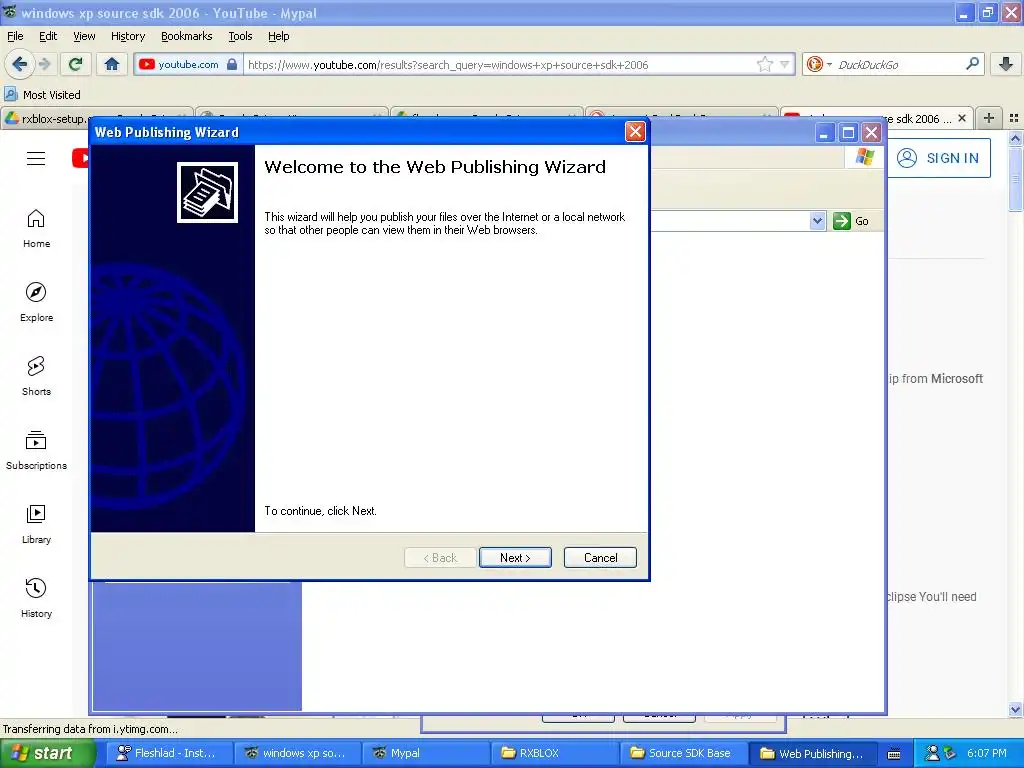Click the Go button in Explorer window
1024x768 pixels.
tap(851, 221)
